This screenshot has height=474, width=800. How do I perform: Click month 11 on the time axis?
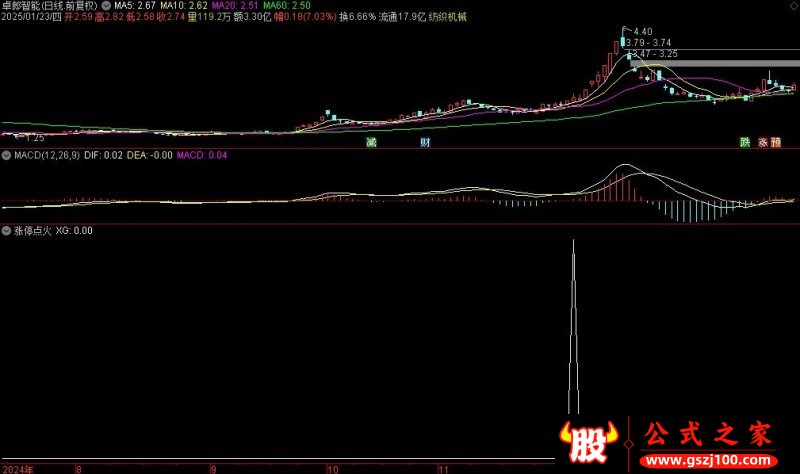[x=443, y=469]
